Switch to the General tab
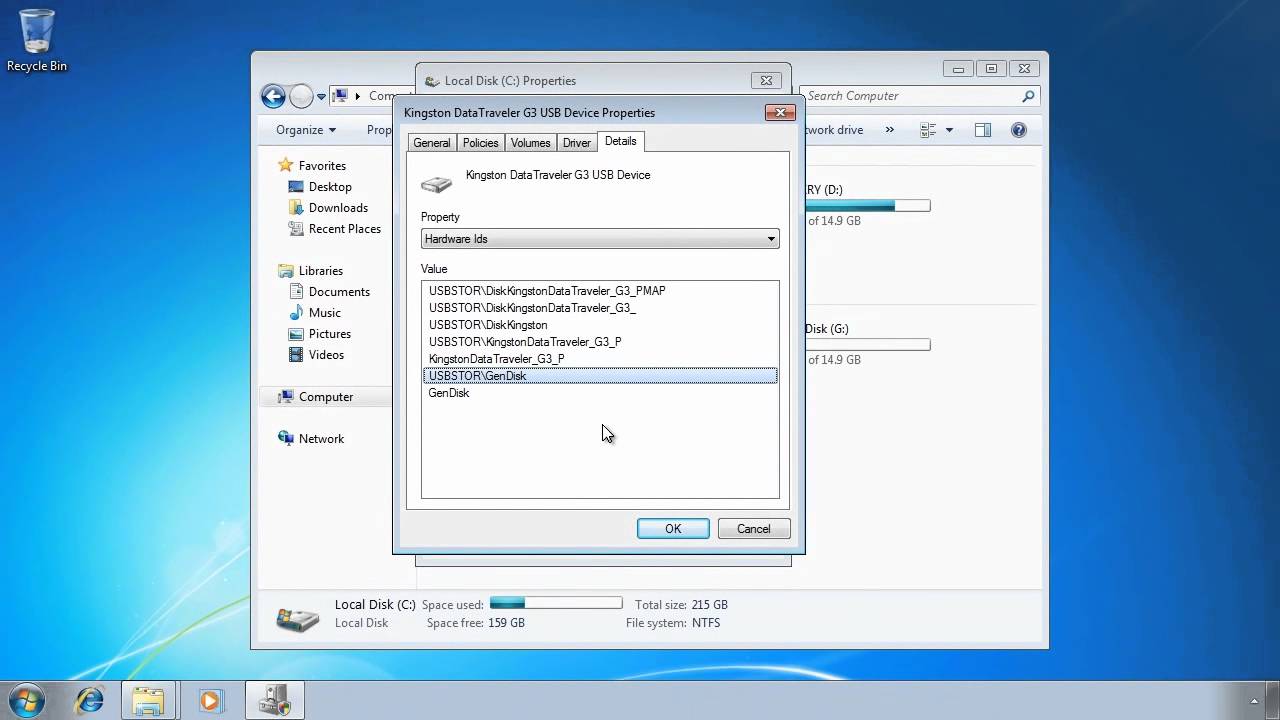 (432, 143)
